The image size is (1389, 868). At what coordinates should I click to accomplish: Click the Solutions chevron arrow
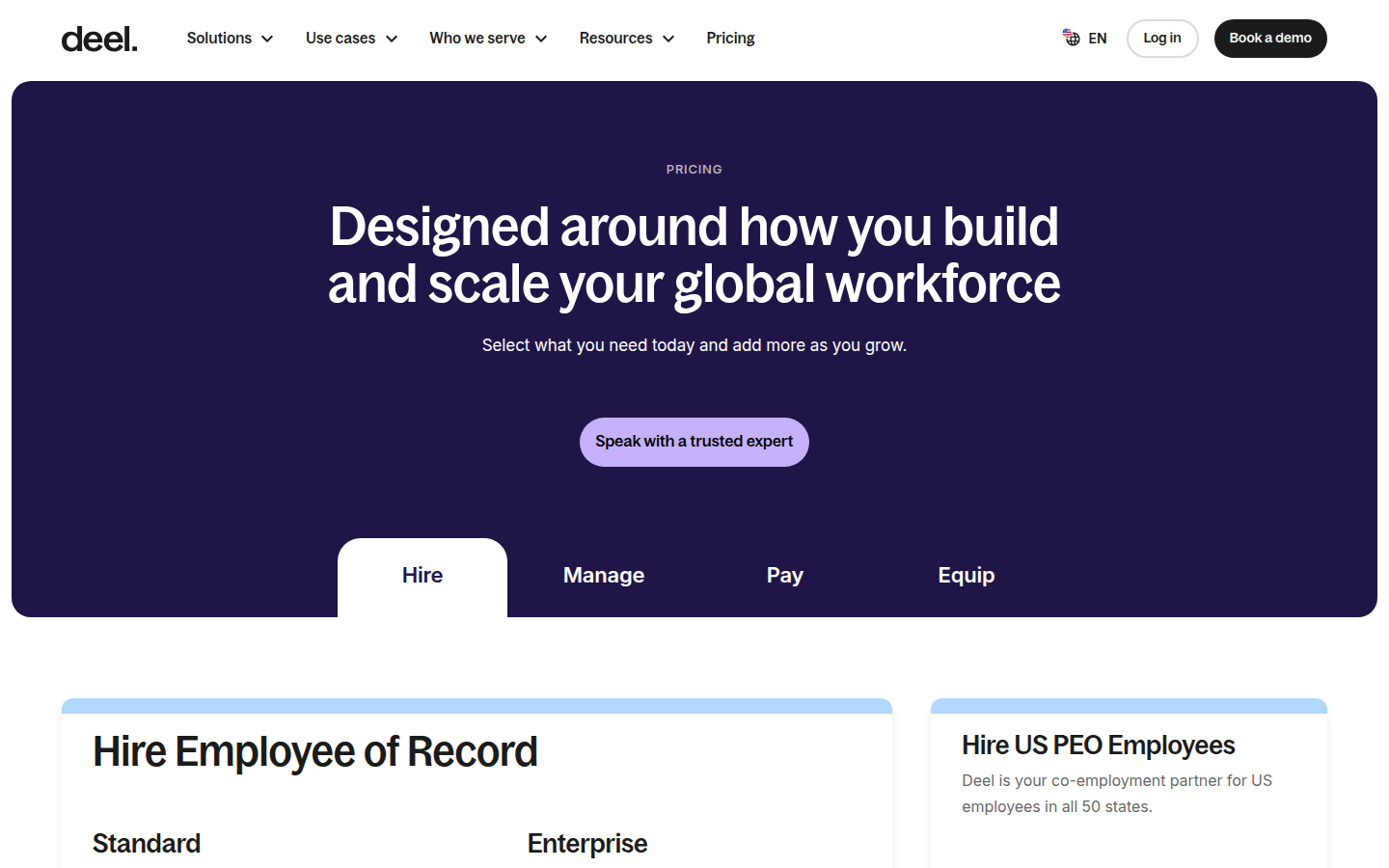[267, 39]
